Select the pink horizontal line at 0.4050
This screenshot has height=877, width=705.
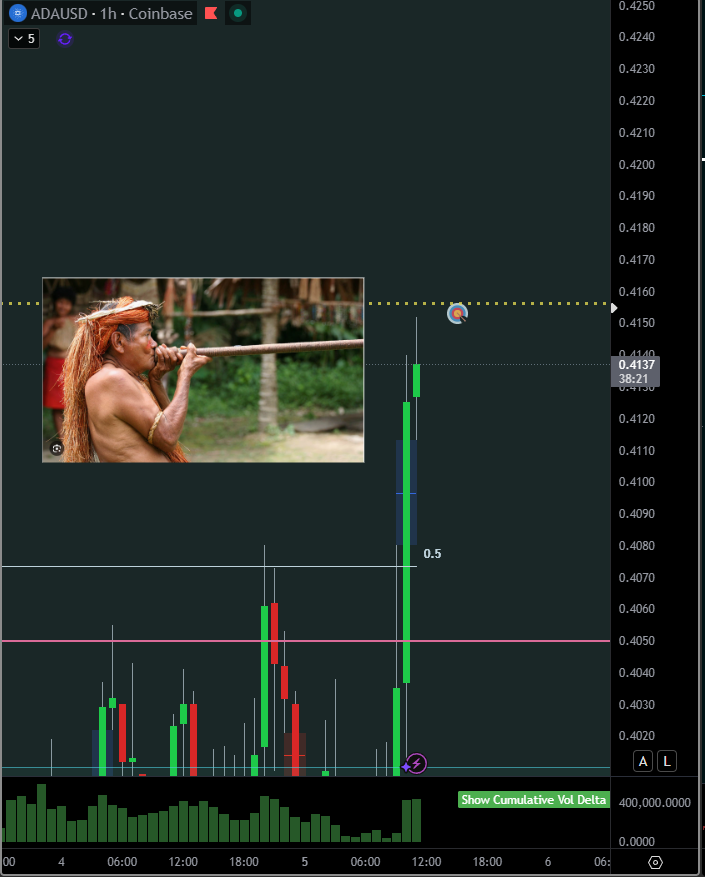point(306,641)
